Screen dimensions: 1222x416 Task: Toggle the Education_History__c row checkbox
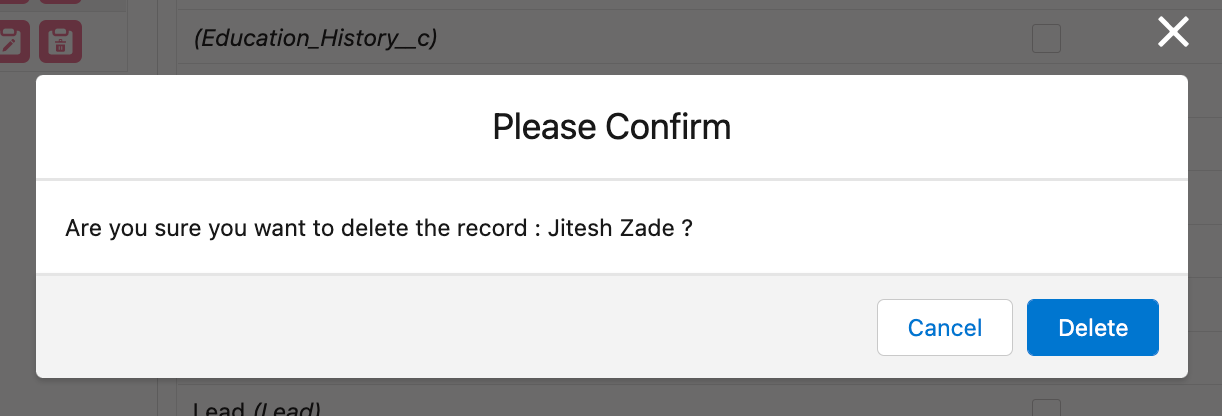click(x=1046, y=39)
